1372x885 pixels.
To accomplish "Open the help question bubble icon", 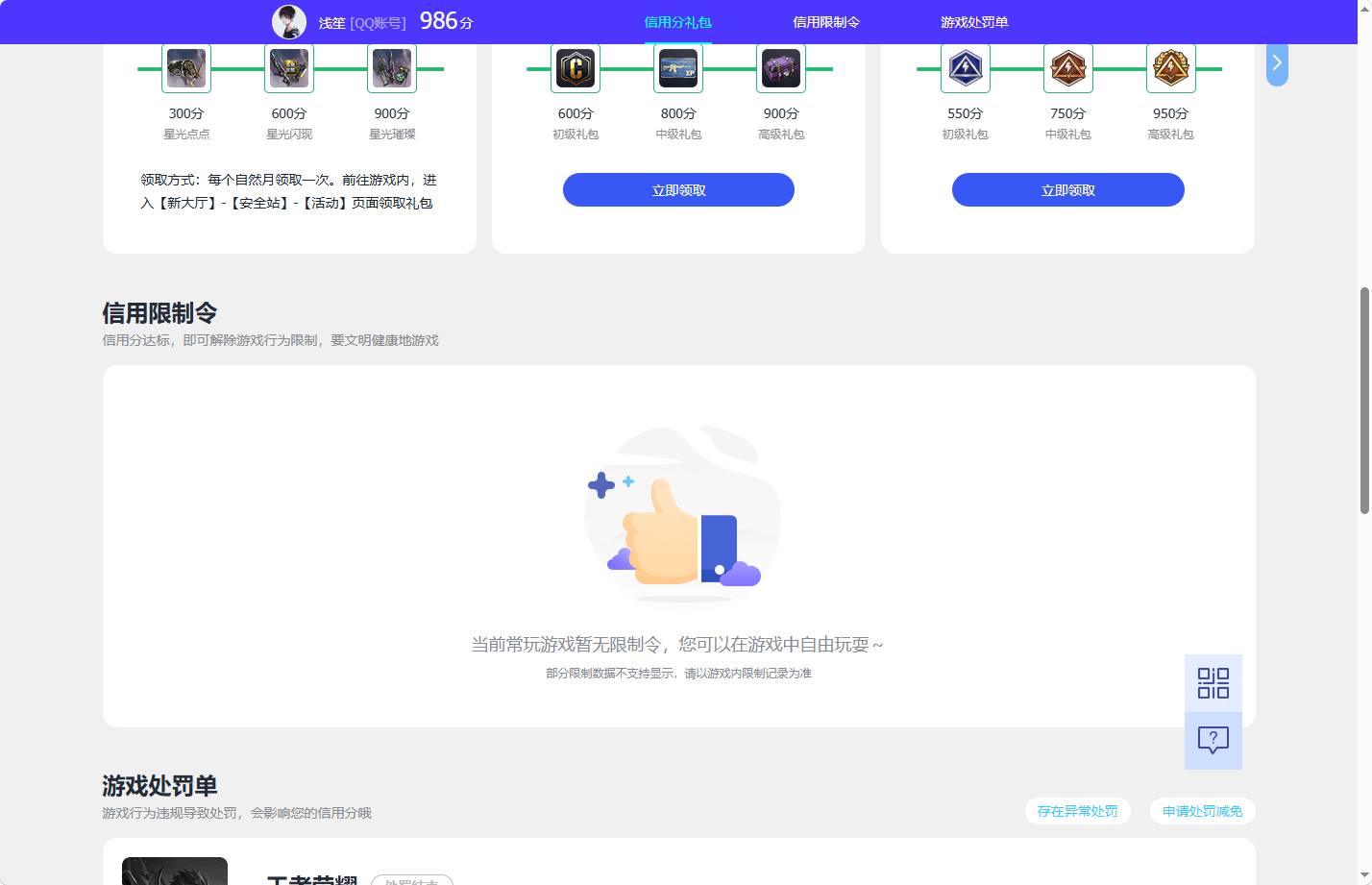I will coord(1213,741).
